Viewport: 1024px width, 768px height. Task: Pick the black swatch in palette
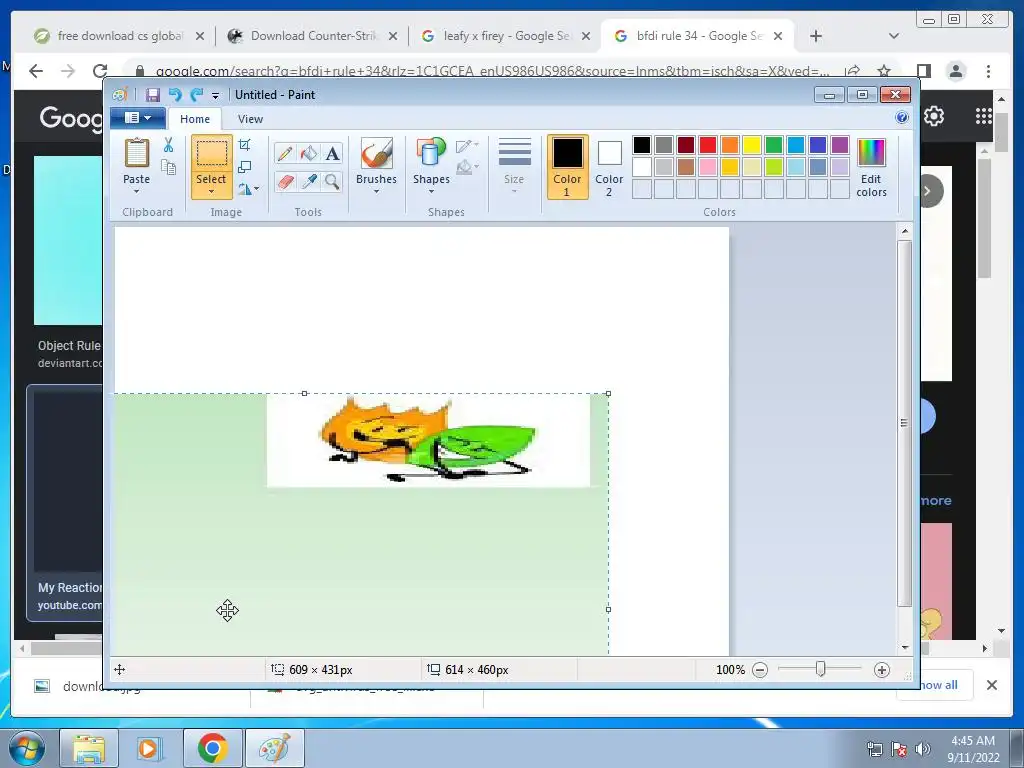tap(641, 145)
